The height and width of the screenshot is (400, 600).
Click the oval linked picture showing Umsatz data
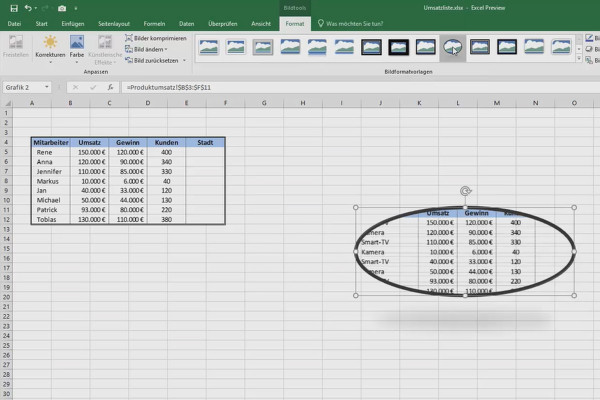(465, 251)
